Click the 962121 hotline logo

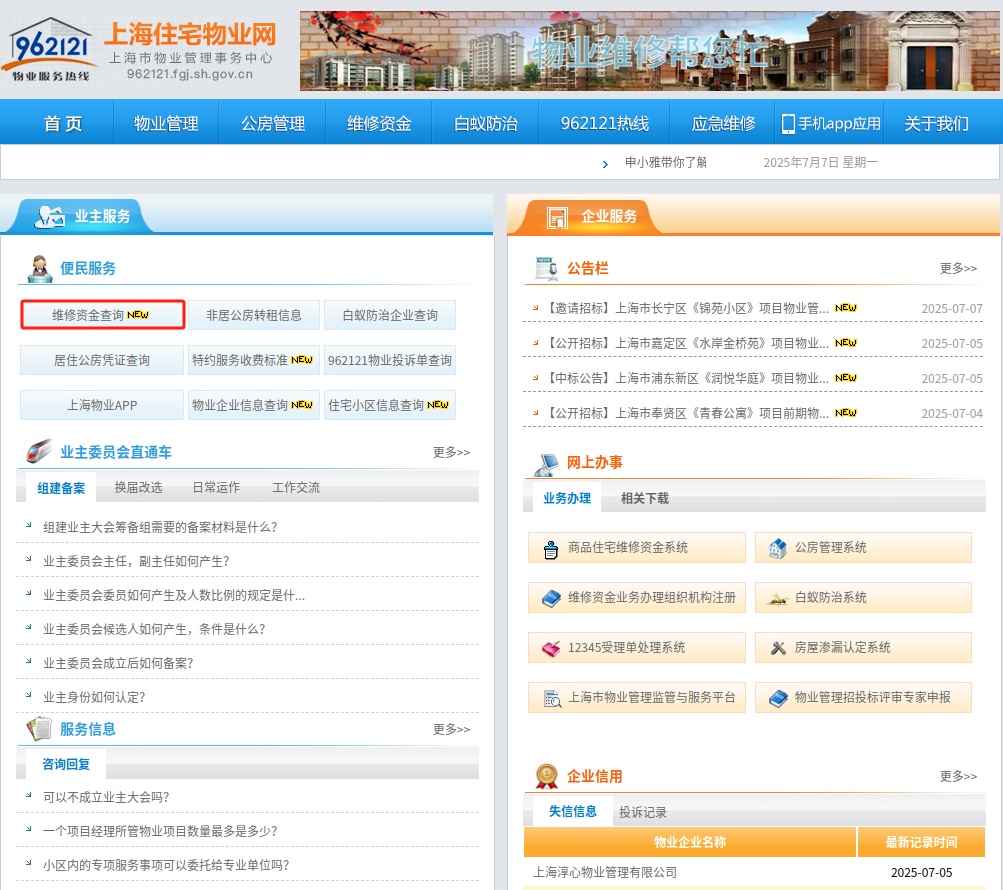(x=52, y=51)
